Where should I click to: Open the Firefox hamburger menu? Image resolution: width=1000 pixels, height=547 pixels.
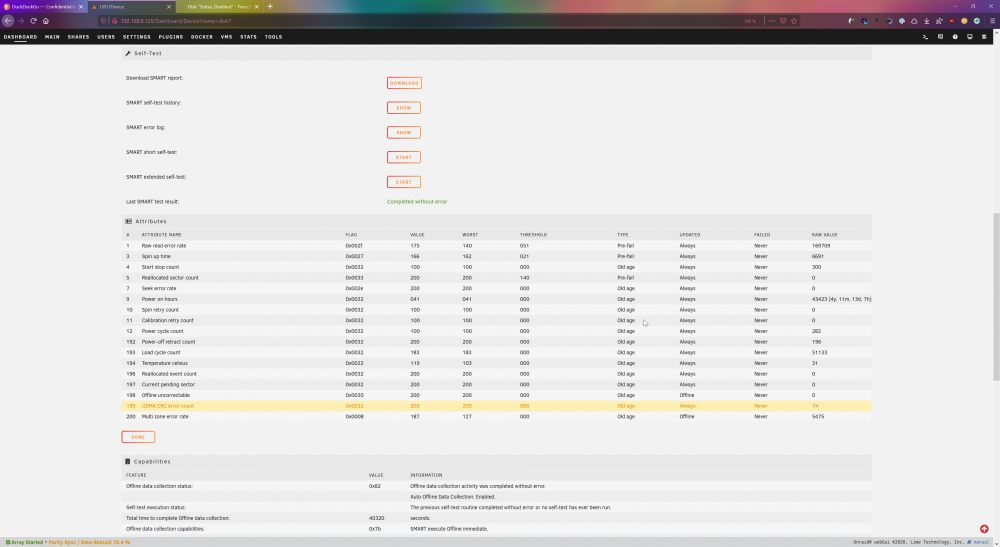[992, 20]
